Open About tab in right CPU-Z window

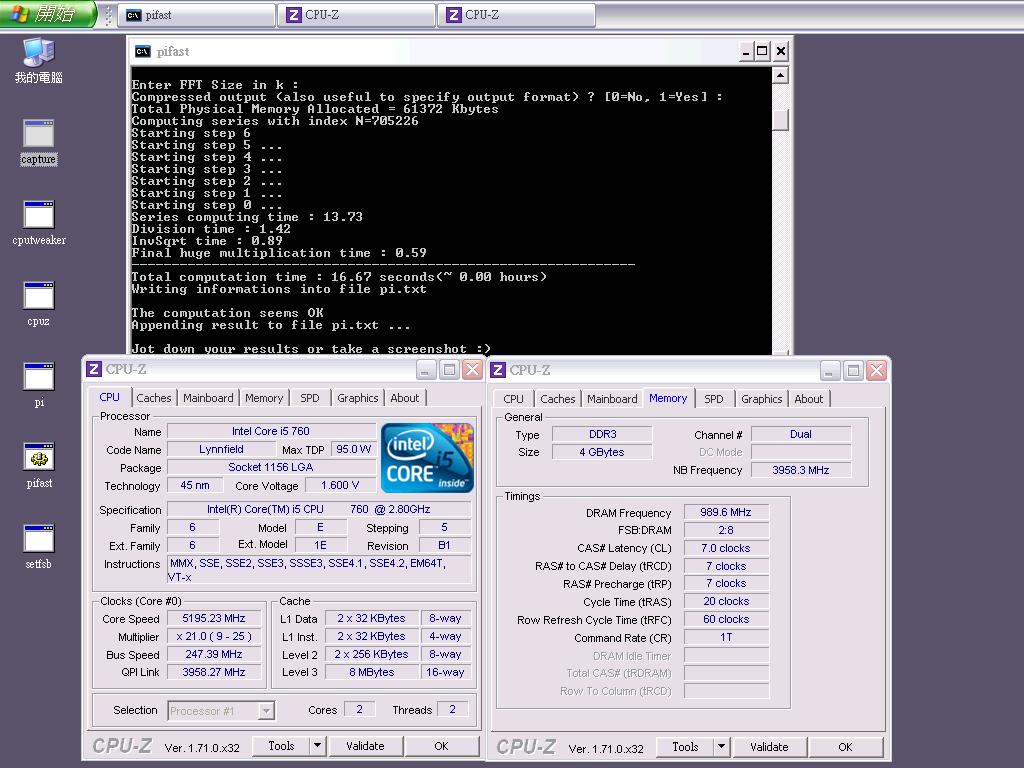(808, 398)
